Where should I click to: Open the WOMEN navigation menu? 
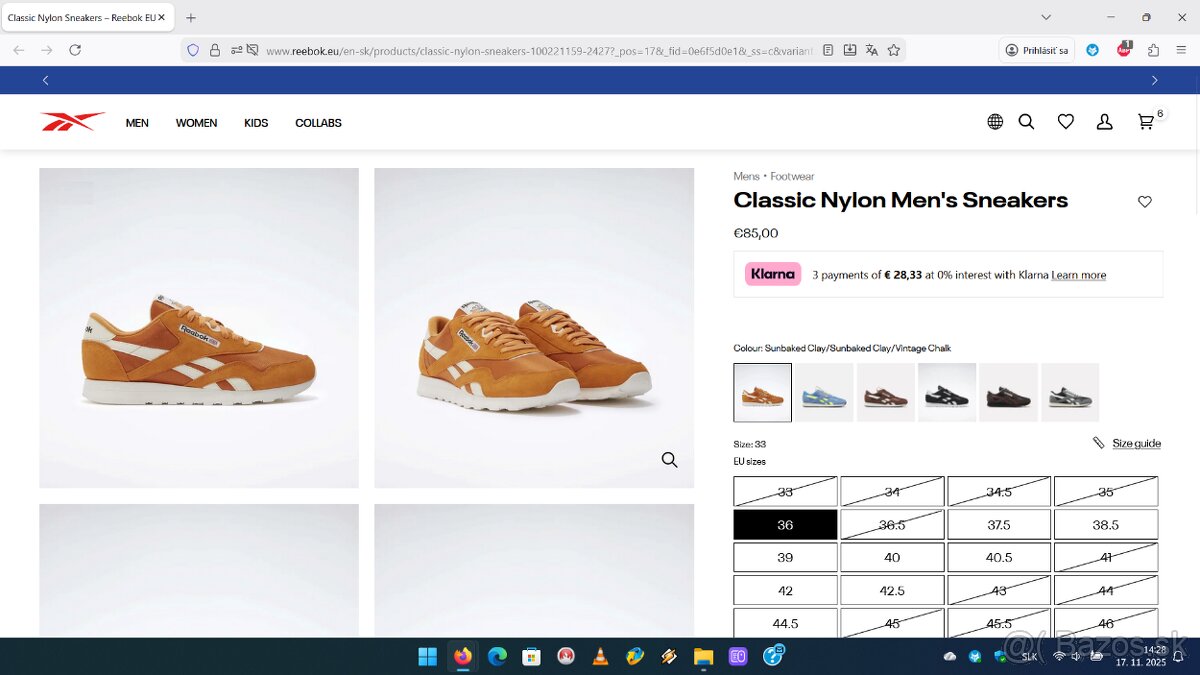[x=196, y=122]
